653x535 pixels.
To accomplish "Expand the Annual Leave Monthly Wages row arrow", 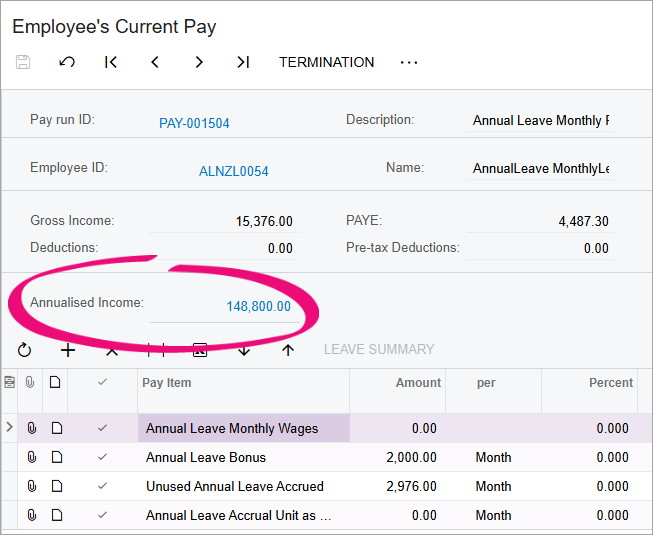I will (10, 427).
